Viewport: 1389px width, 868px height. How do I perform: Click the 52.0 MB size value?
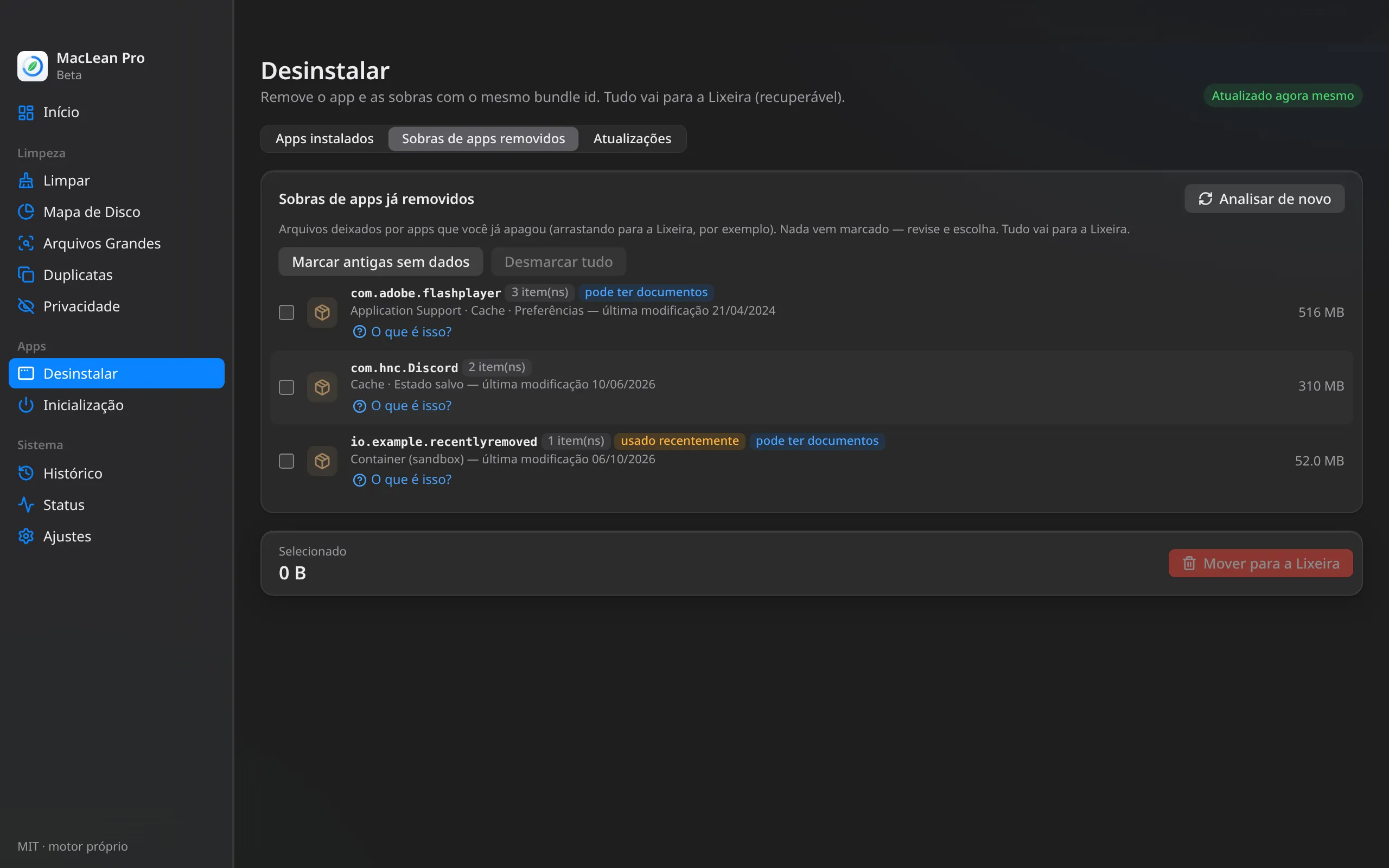coord(1319,461)
